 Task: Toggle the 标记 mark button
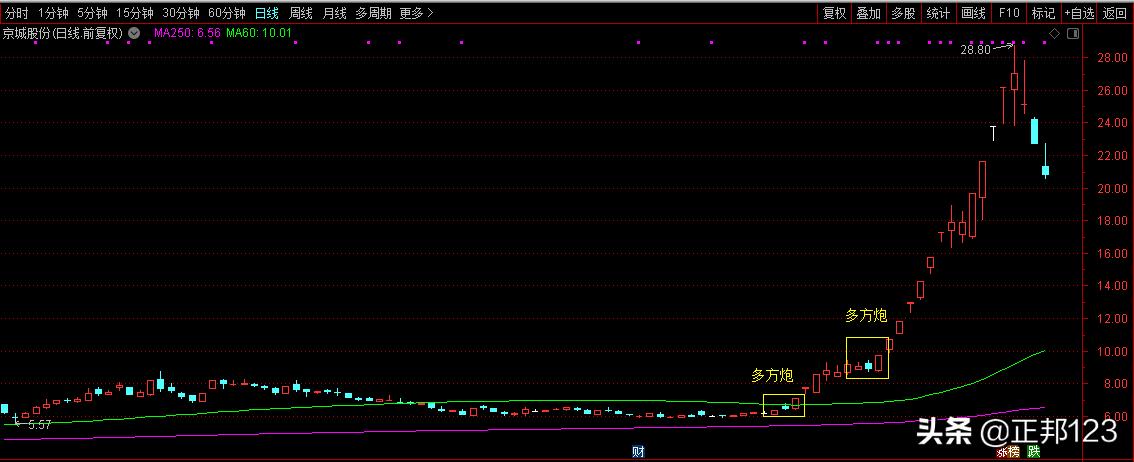coord(1043,13)
